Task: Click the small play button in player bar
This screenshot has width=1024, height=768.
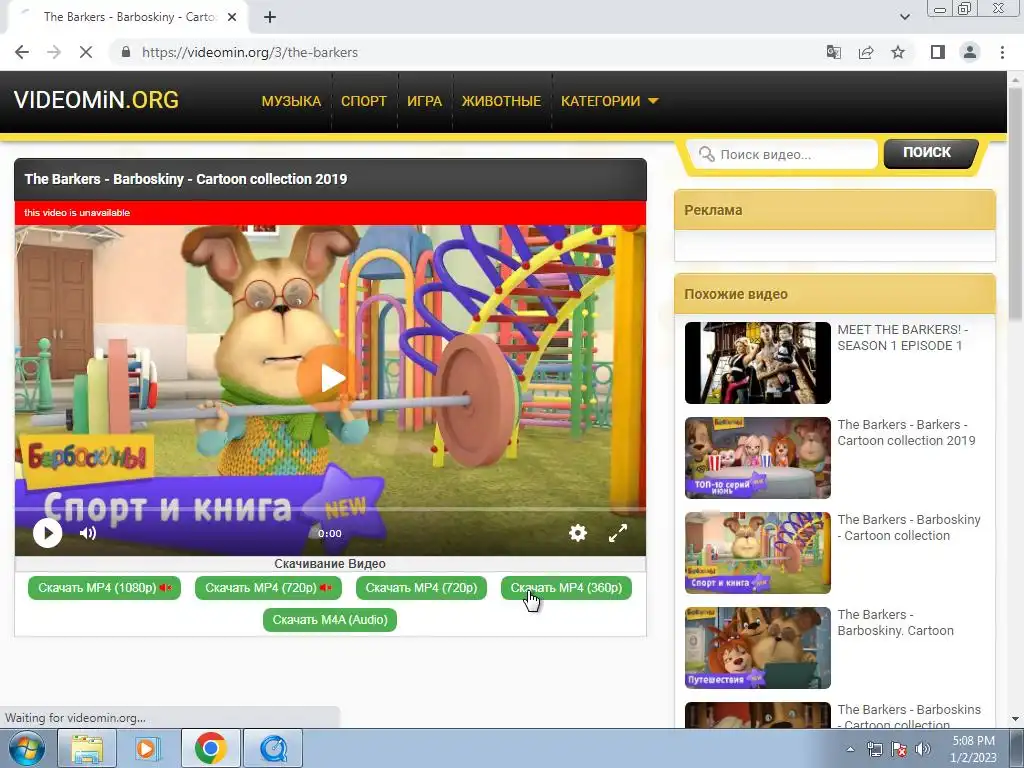Action: pos(48,533)
